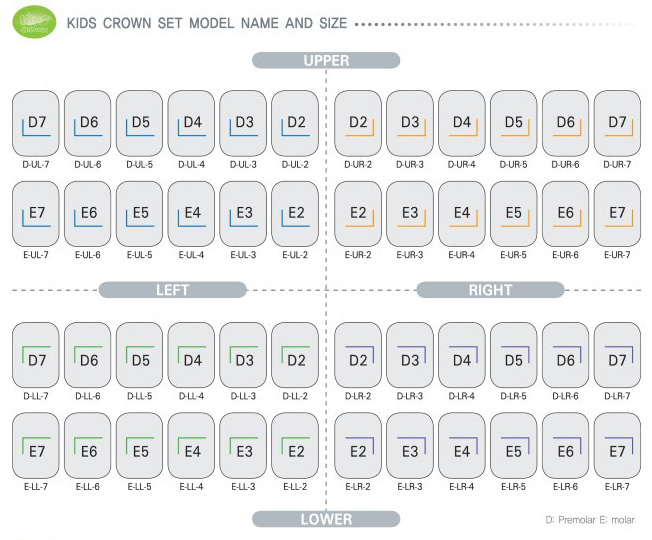652x540 pixels.
Task: Pick the E4 crown tile labeled E-UL-4
Action: 192,213
